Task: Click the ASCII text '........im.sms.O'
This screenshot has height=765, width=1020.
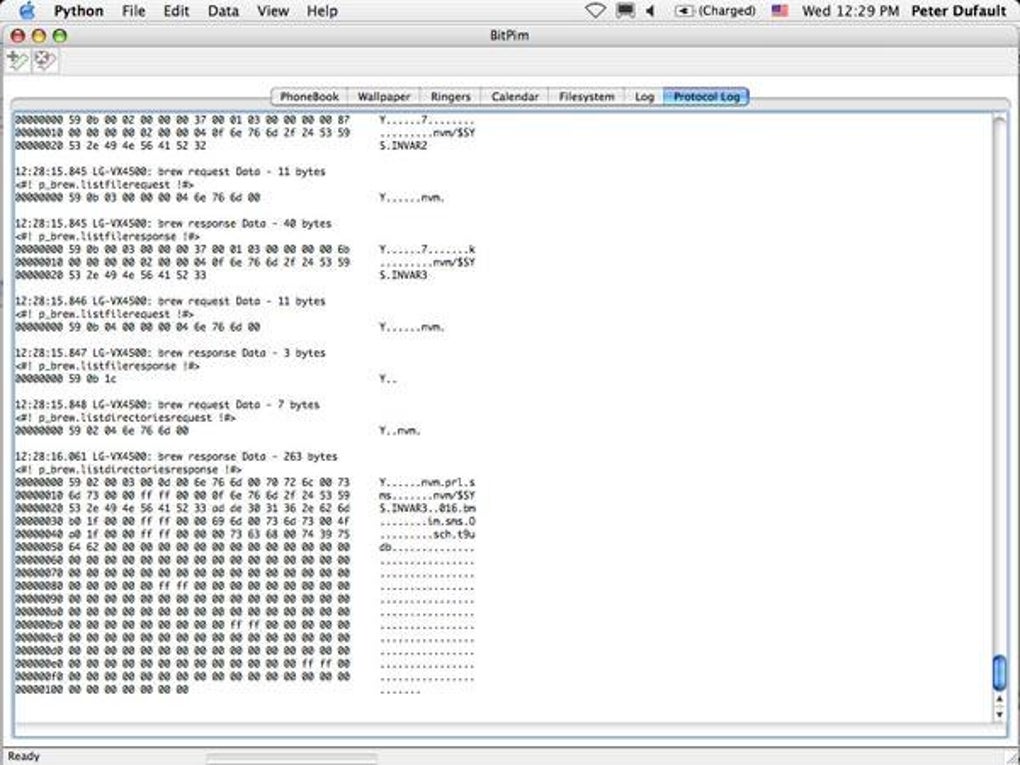Action: pyautogui.click(x=427, y=521)
